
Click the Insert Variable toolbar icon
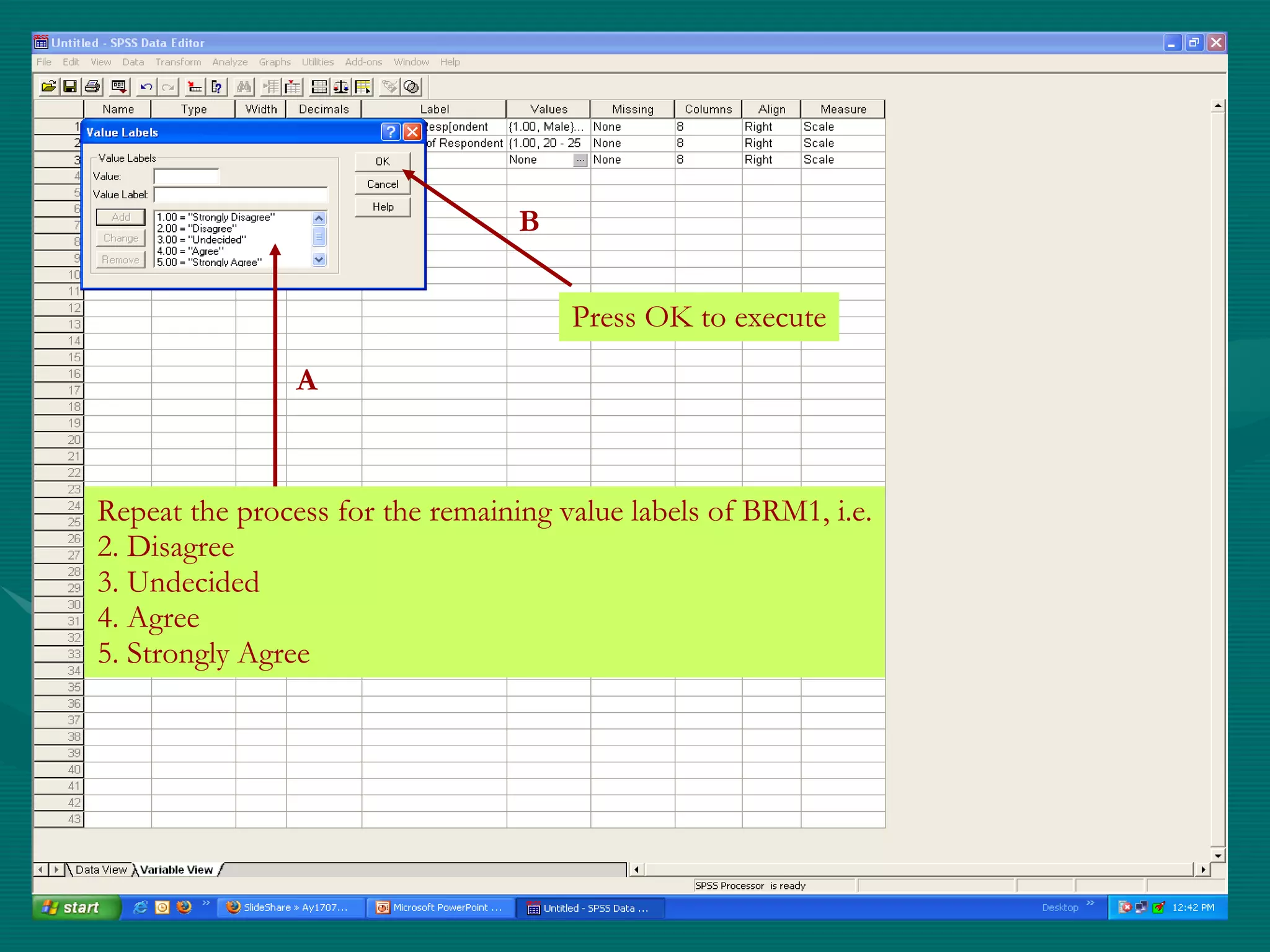[x=293, y=87]
